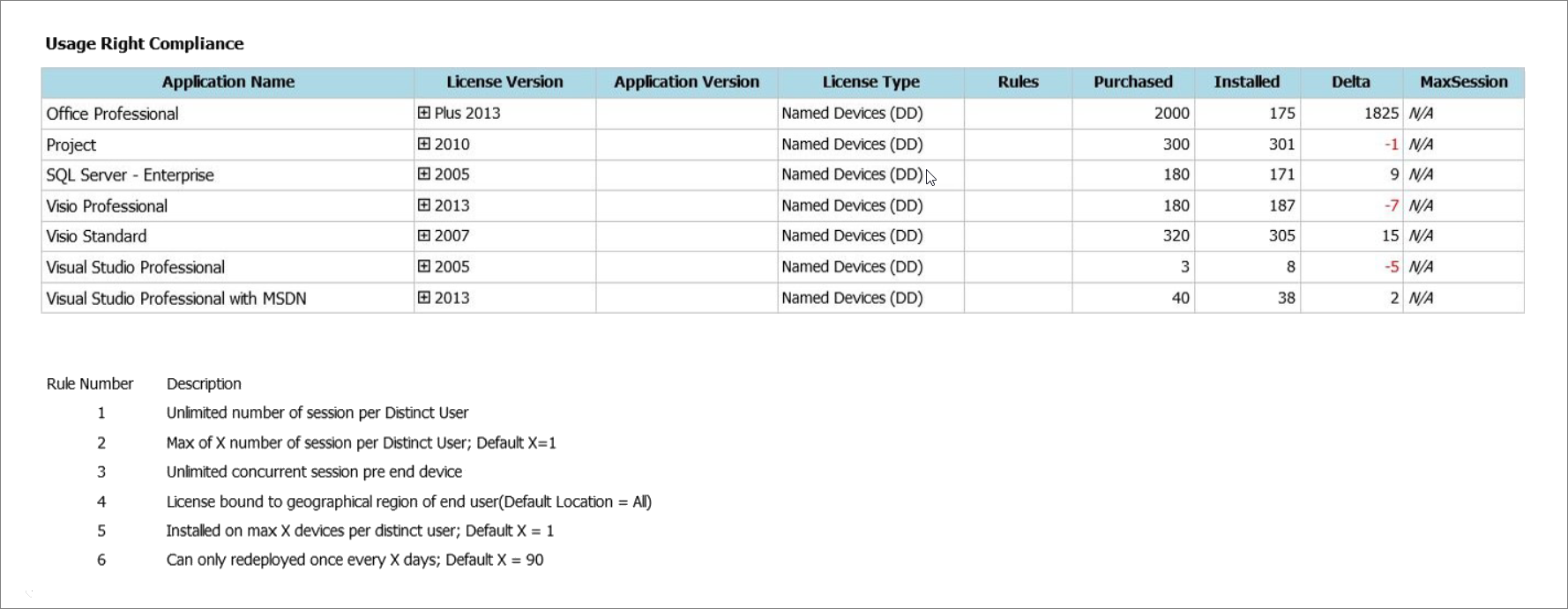The height and width of the screenshot is (609, 1568).
Task: Click the MaxSession column header
Action: coord(1463,82)
